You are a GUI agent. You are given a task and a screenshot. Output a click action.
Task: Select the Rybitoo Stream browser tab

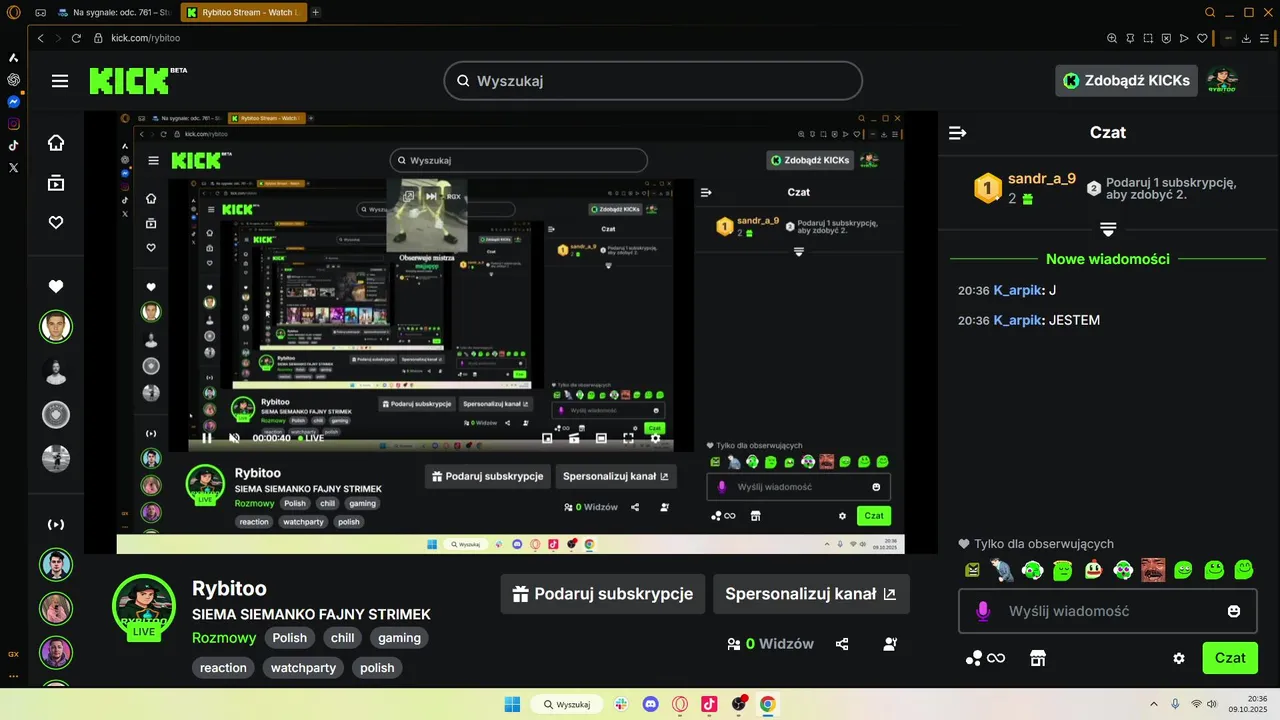243,13
